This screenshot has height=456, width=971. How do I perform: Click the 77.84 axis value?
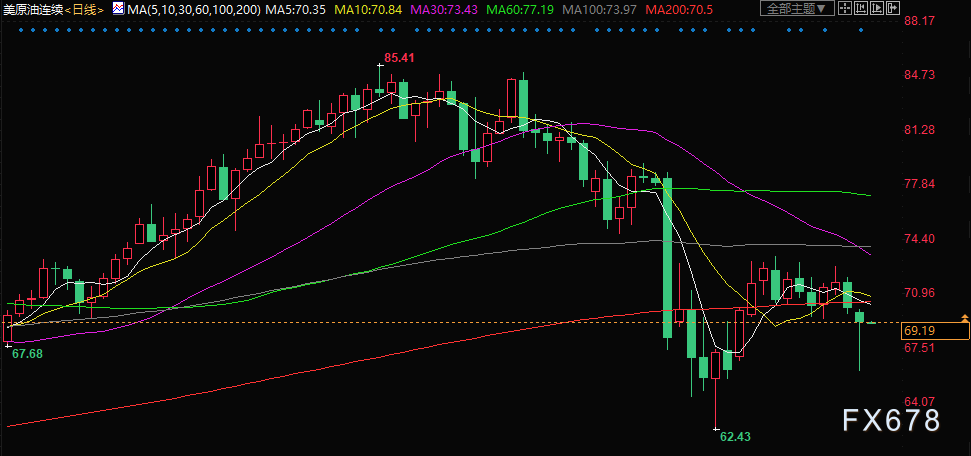pos(919,184)
